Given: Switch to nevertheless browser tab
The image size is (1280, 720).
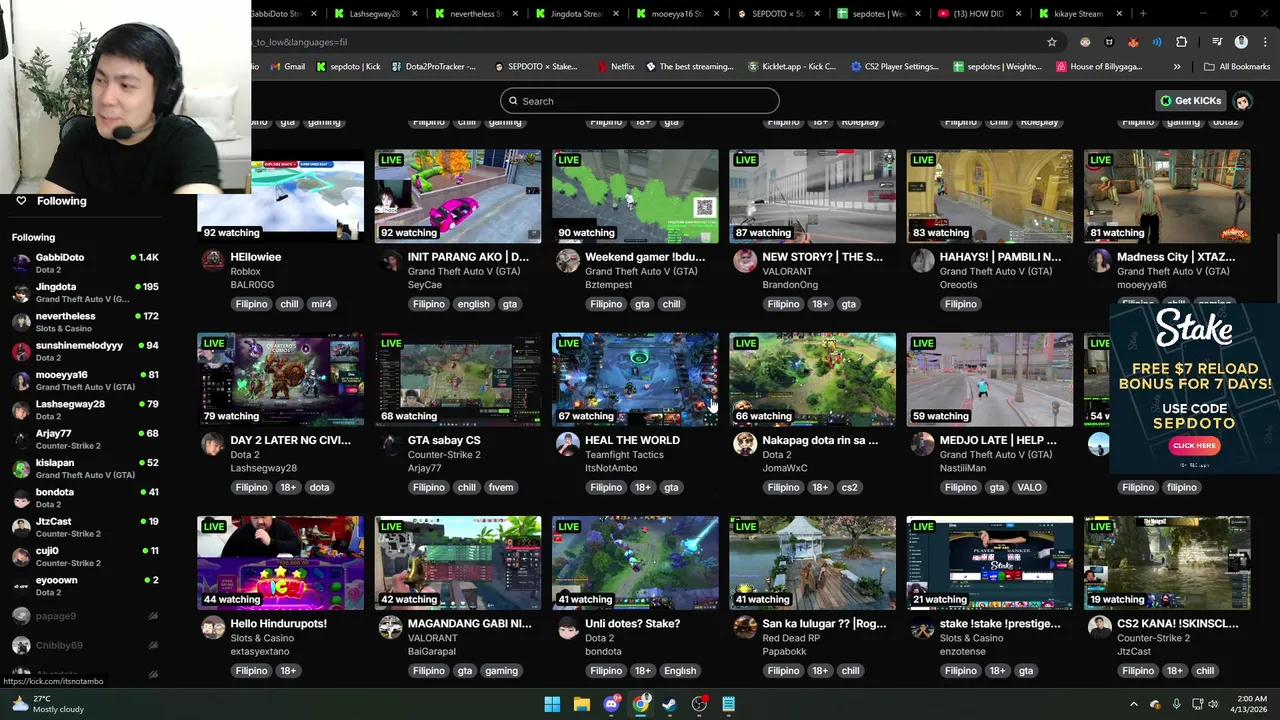Looking at the screenshot, I should tap(475, 14).
